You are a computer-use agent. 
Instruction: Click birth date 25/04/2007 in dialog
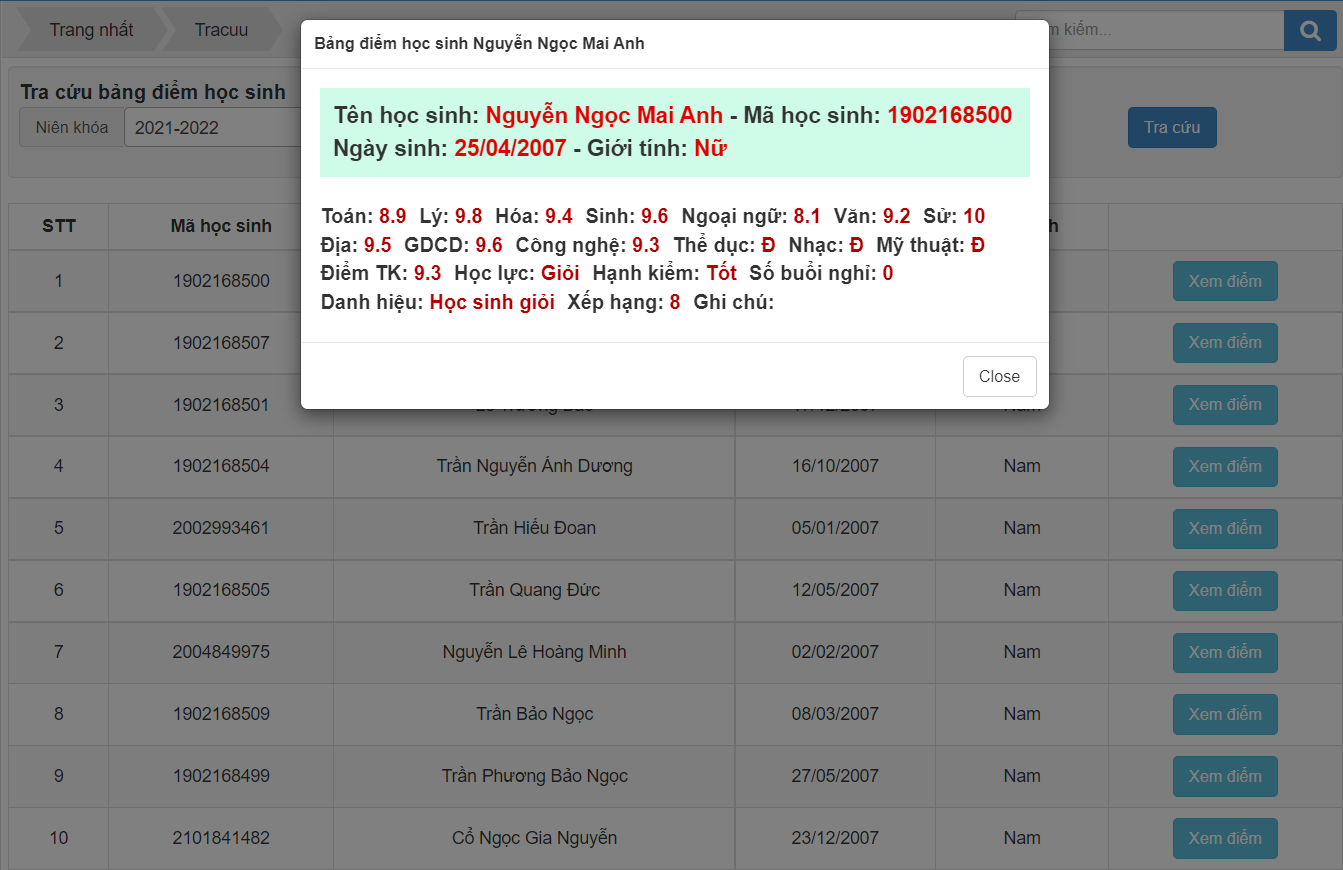tap(510, 149)
